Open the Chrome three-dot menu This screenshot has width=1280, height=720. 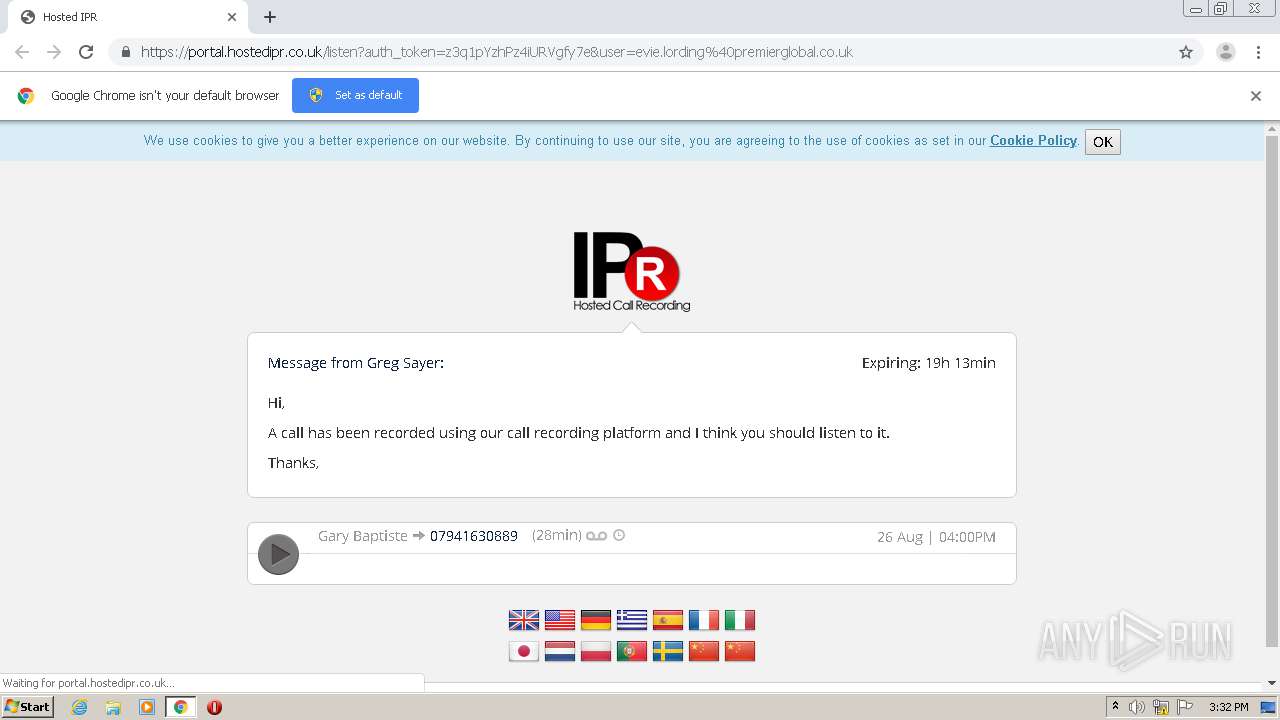coord(1258,52)
